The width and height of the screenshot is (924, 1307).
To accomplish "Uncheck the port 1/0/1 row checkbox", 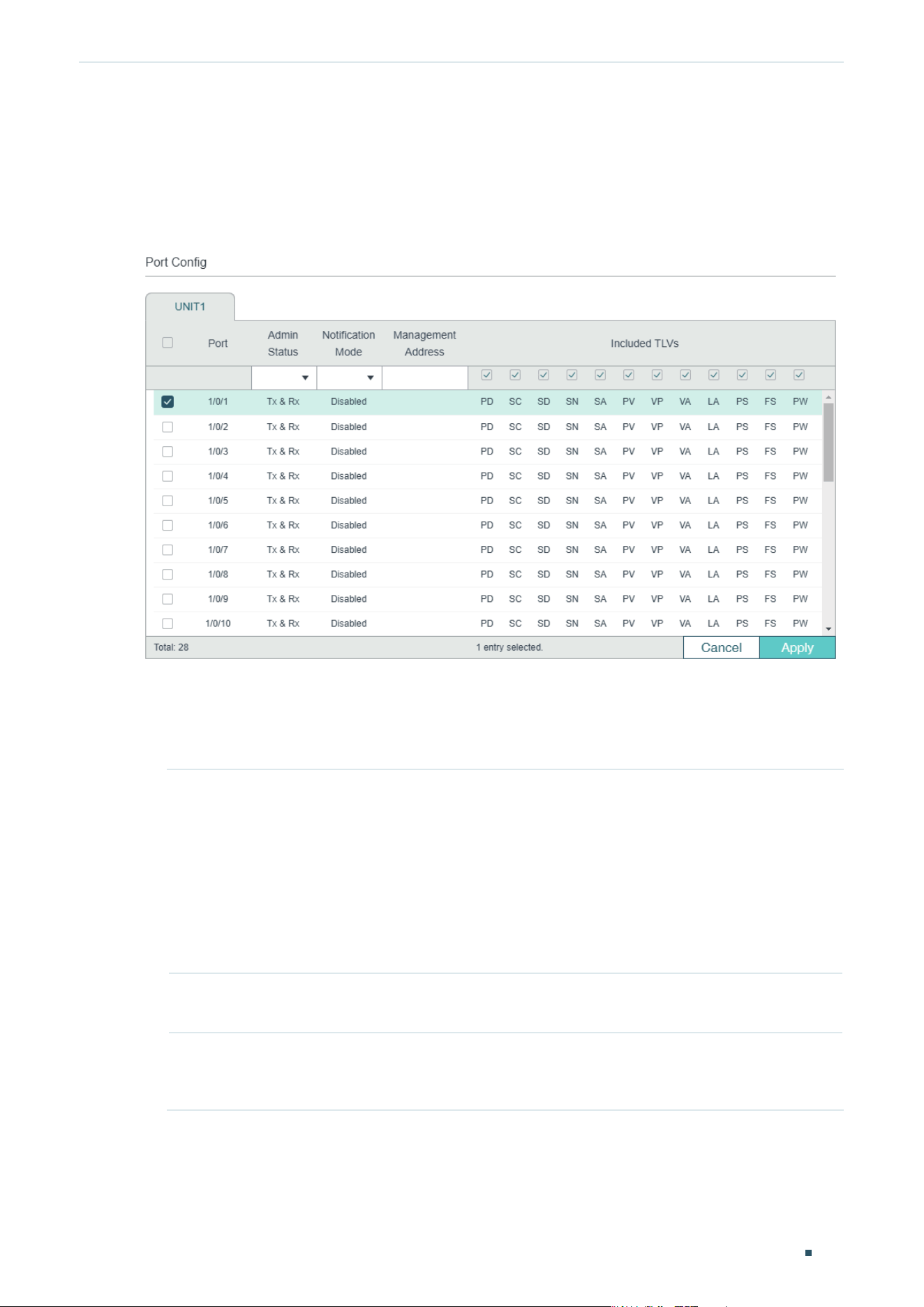I will 167,401.
